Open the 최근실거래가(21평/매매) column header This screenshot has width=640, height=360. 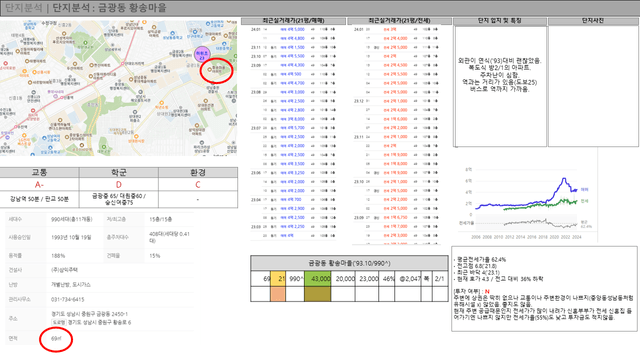pyautogui.click(x=293, y=21)
